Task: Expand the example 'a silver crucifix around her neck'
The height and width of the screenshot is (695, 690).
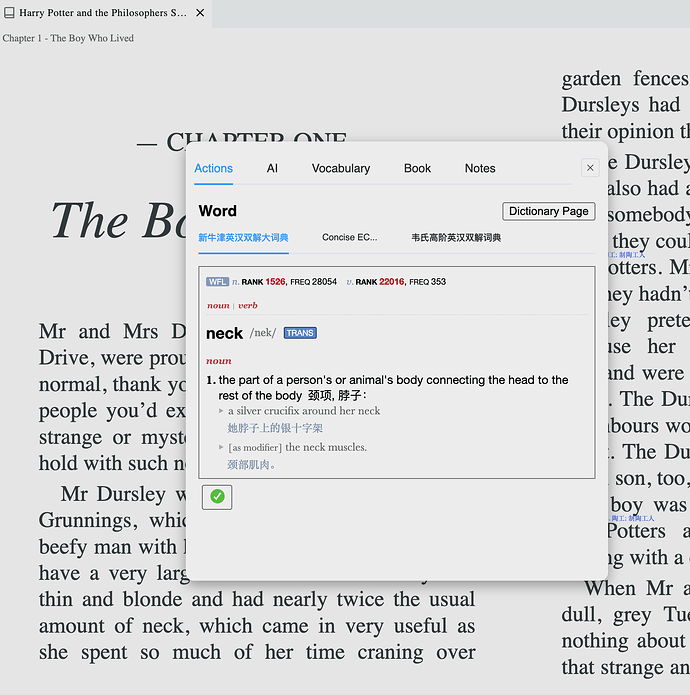Action: (221, 411)
